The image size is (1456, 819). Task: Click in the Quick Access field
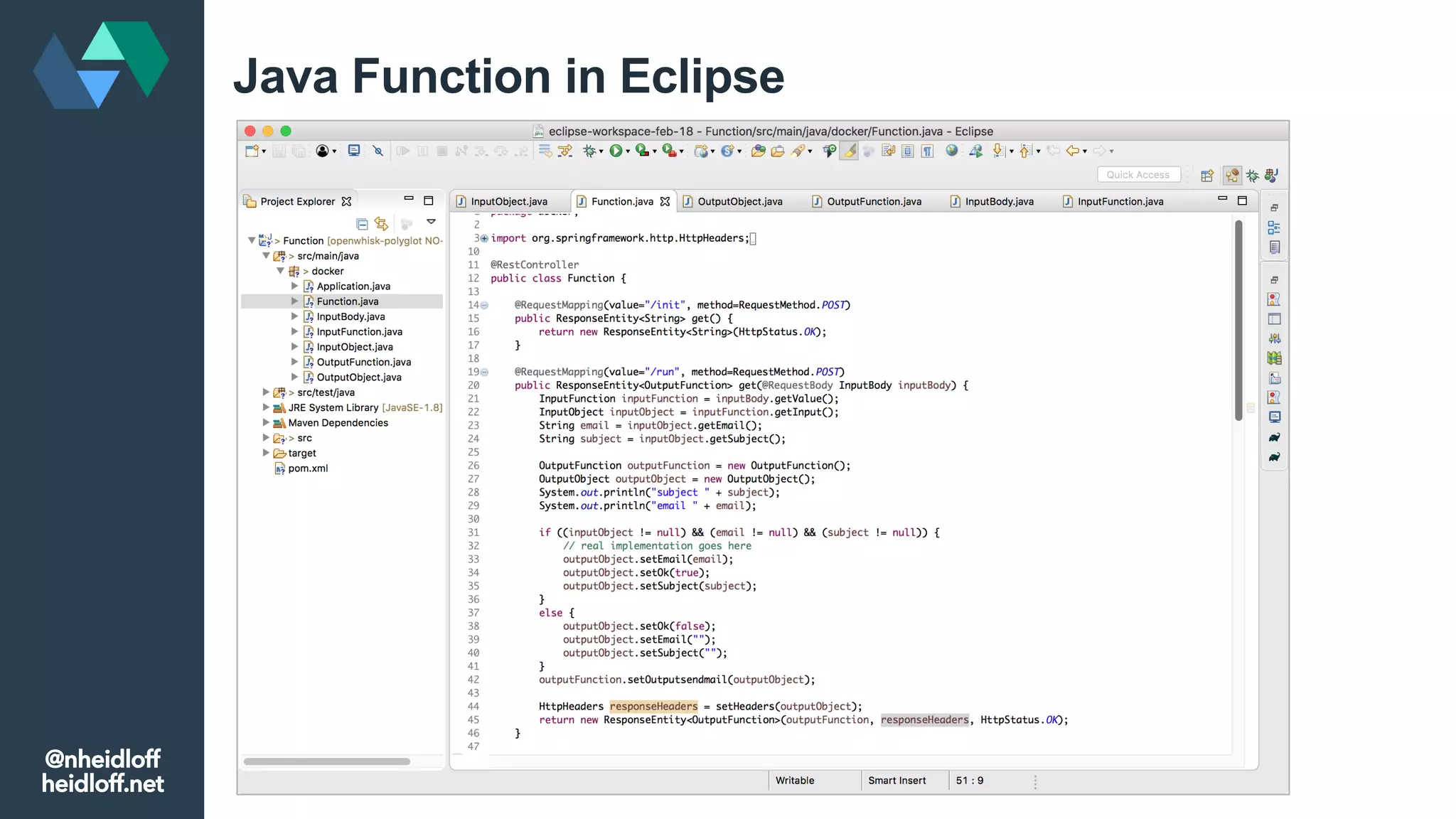(x=1138, y=175)
